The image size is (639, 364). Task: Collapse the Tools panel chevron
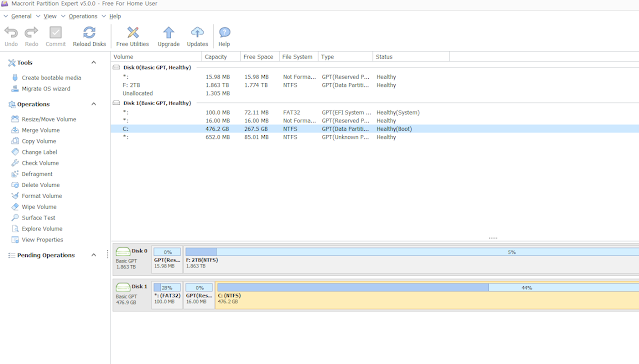tap(94, 62)
